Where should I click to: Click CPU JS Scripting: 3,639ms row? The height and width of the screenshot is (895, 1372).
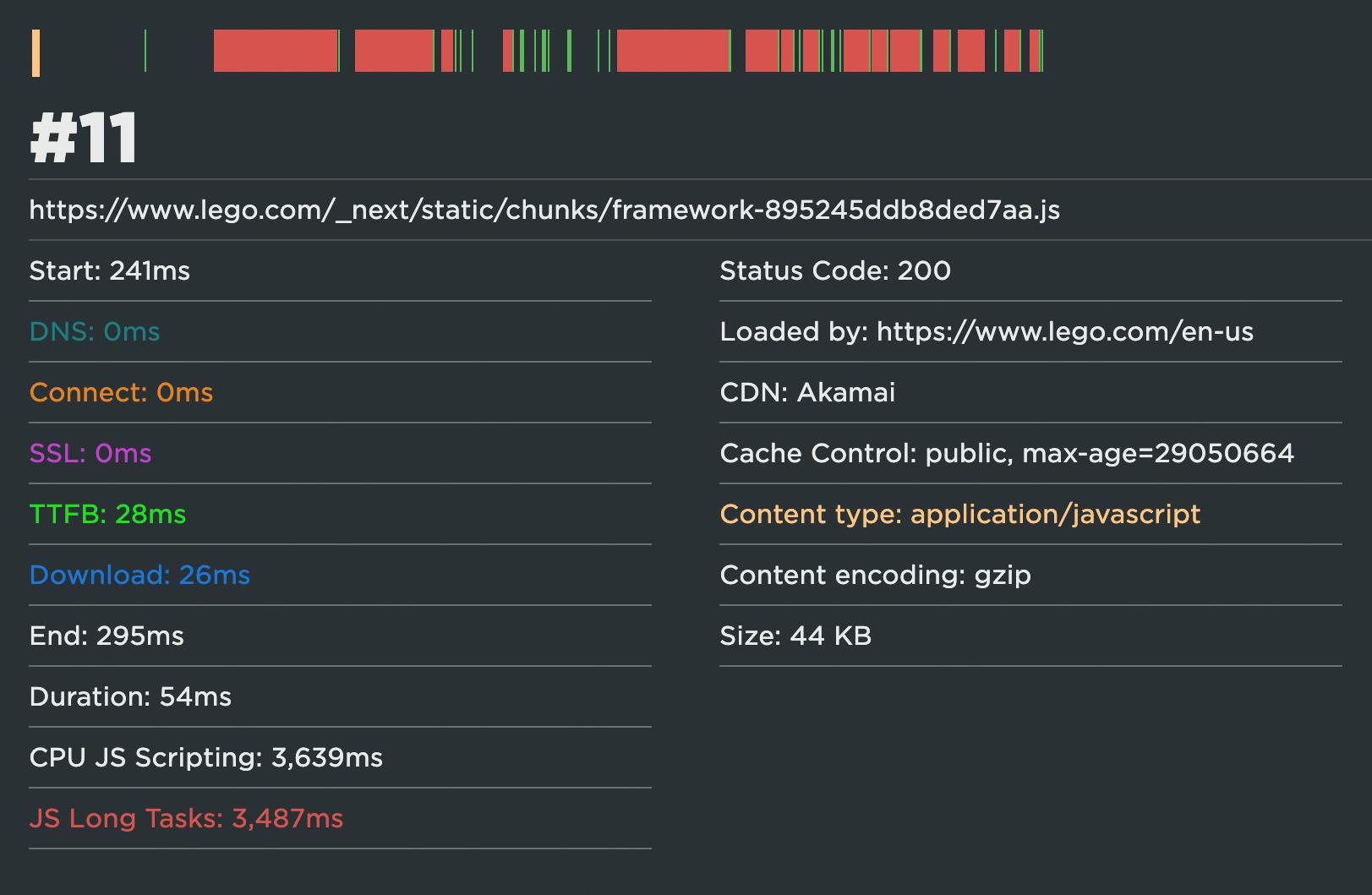pos(205,757)
